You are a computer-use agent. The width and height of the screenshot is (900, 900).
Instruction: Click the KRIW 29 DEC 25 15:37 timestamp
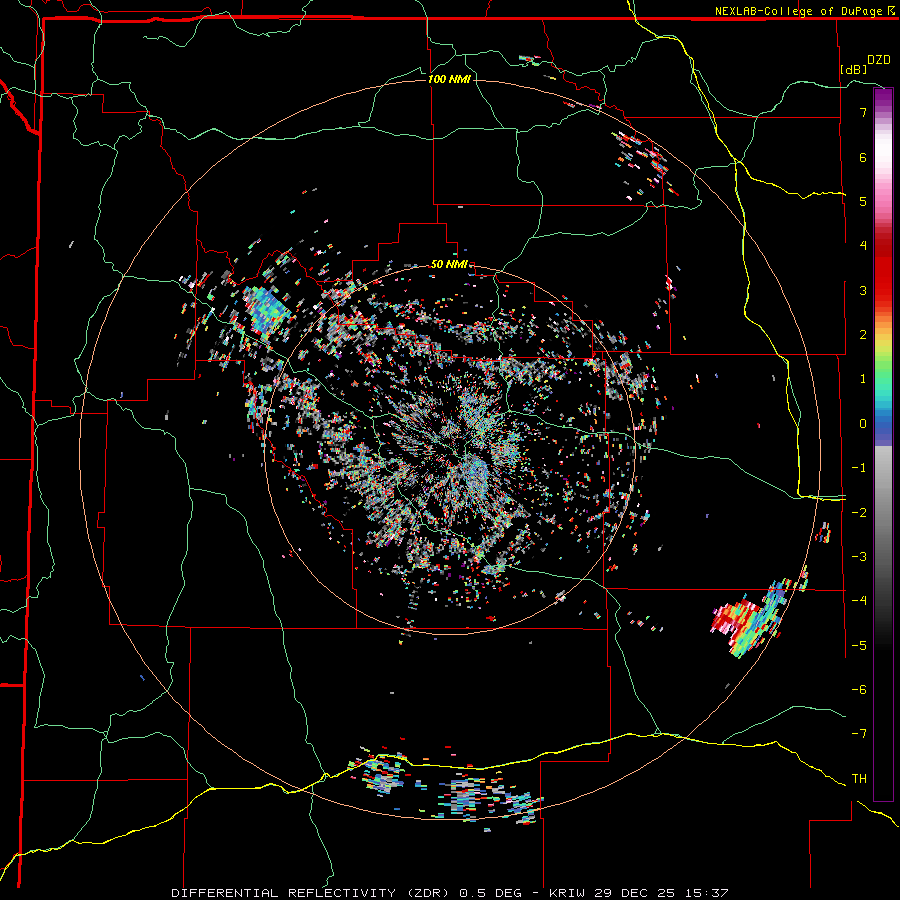(x=639, y=893)
